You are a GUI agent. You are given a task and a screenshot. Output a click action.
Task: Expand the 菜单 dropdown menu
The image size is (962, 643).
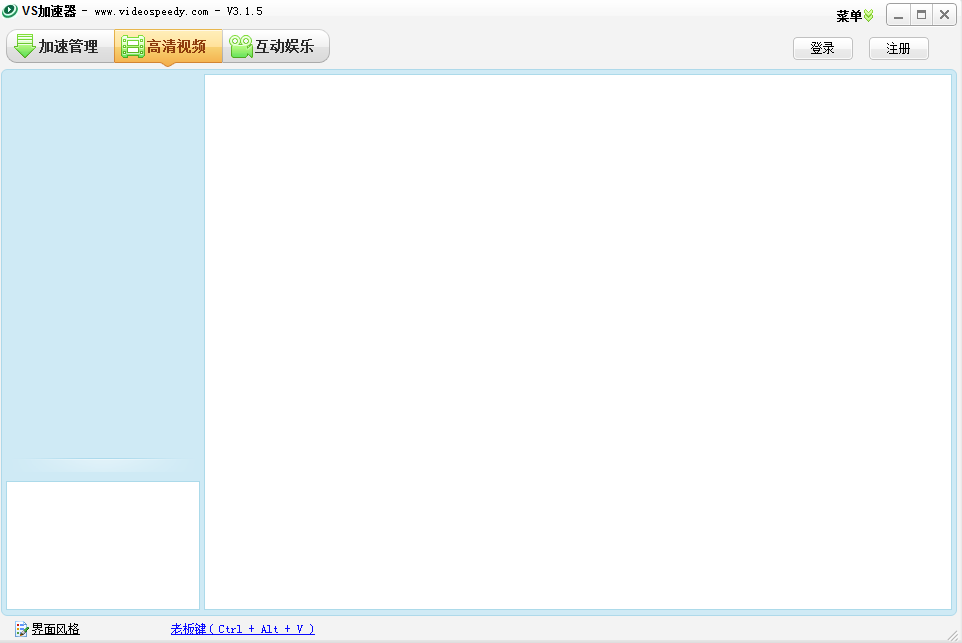(855, 16)
